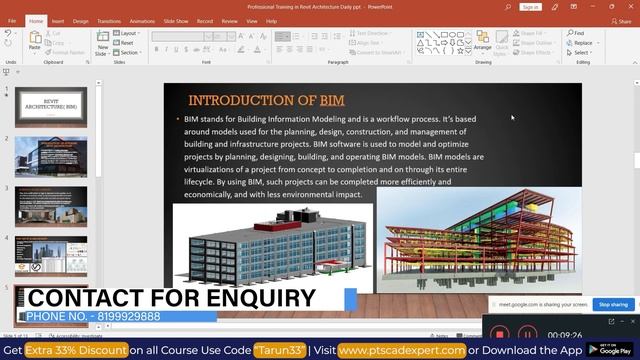Open the File menu
The height and width of the screenshot is (360, 640).
[x=12, y=21]
